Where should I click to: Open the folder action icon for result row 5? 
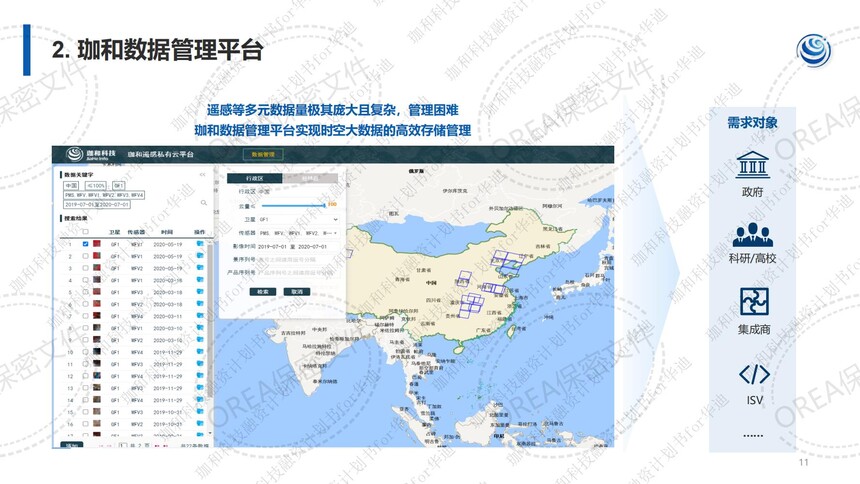(x=200, y=292)
